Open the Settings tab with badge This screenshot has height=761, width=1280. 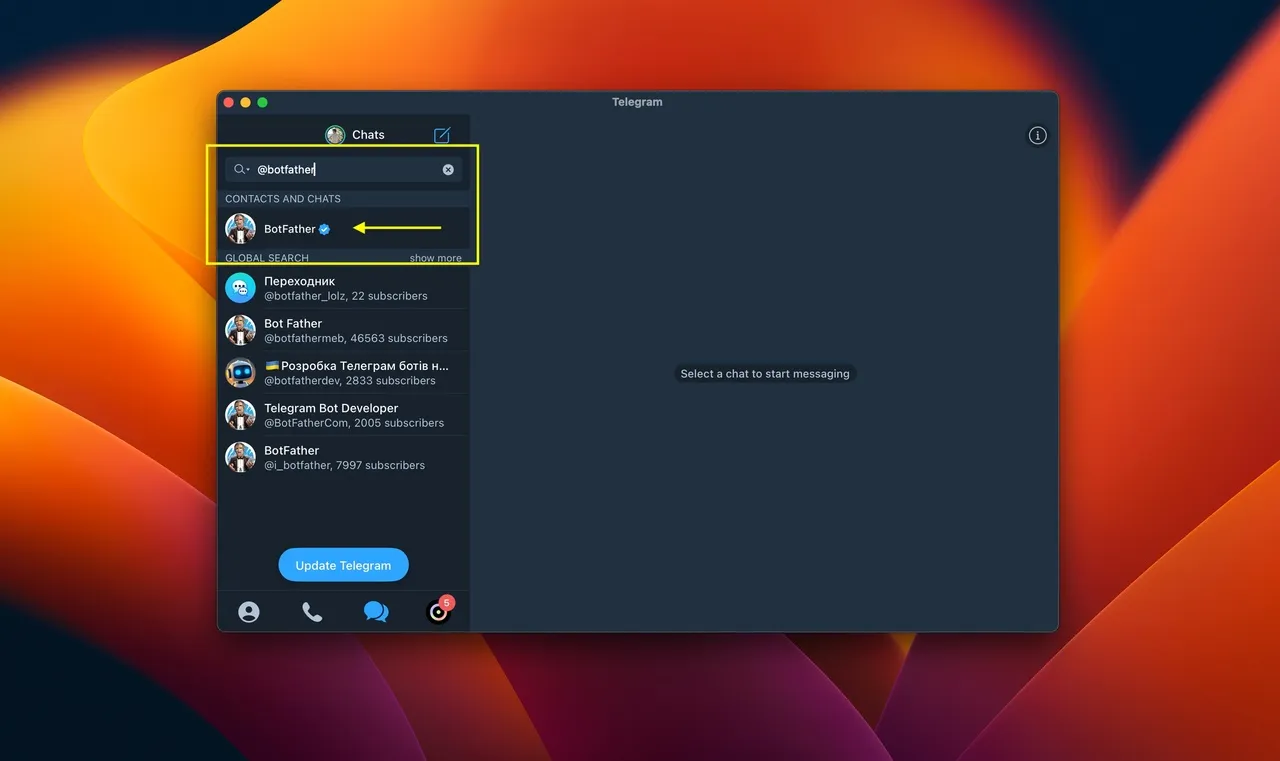(439, 611)
